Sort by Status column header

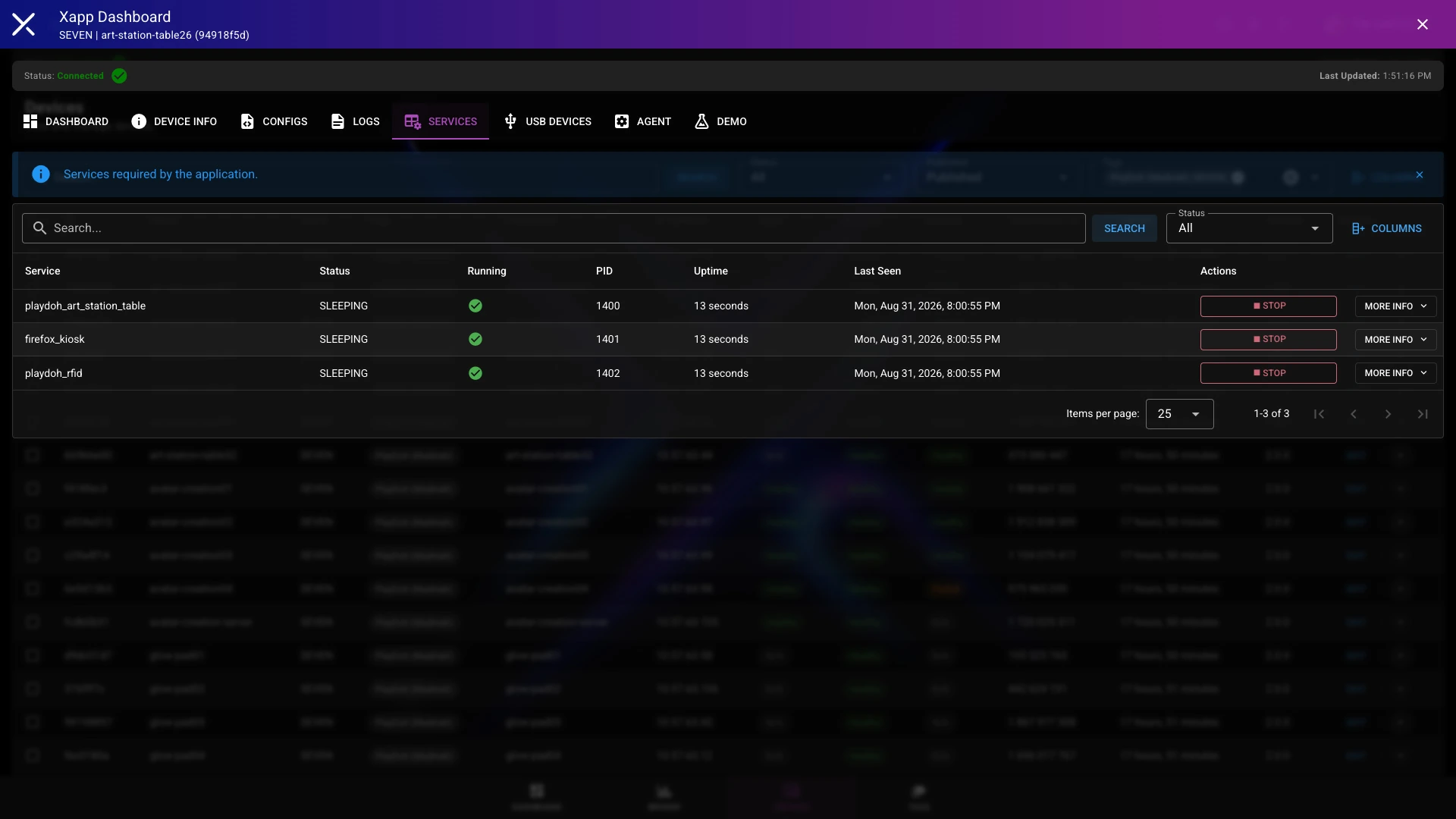[x=334, y=271]
